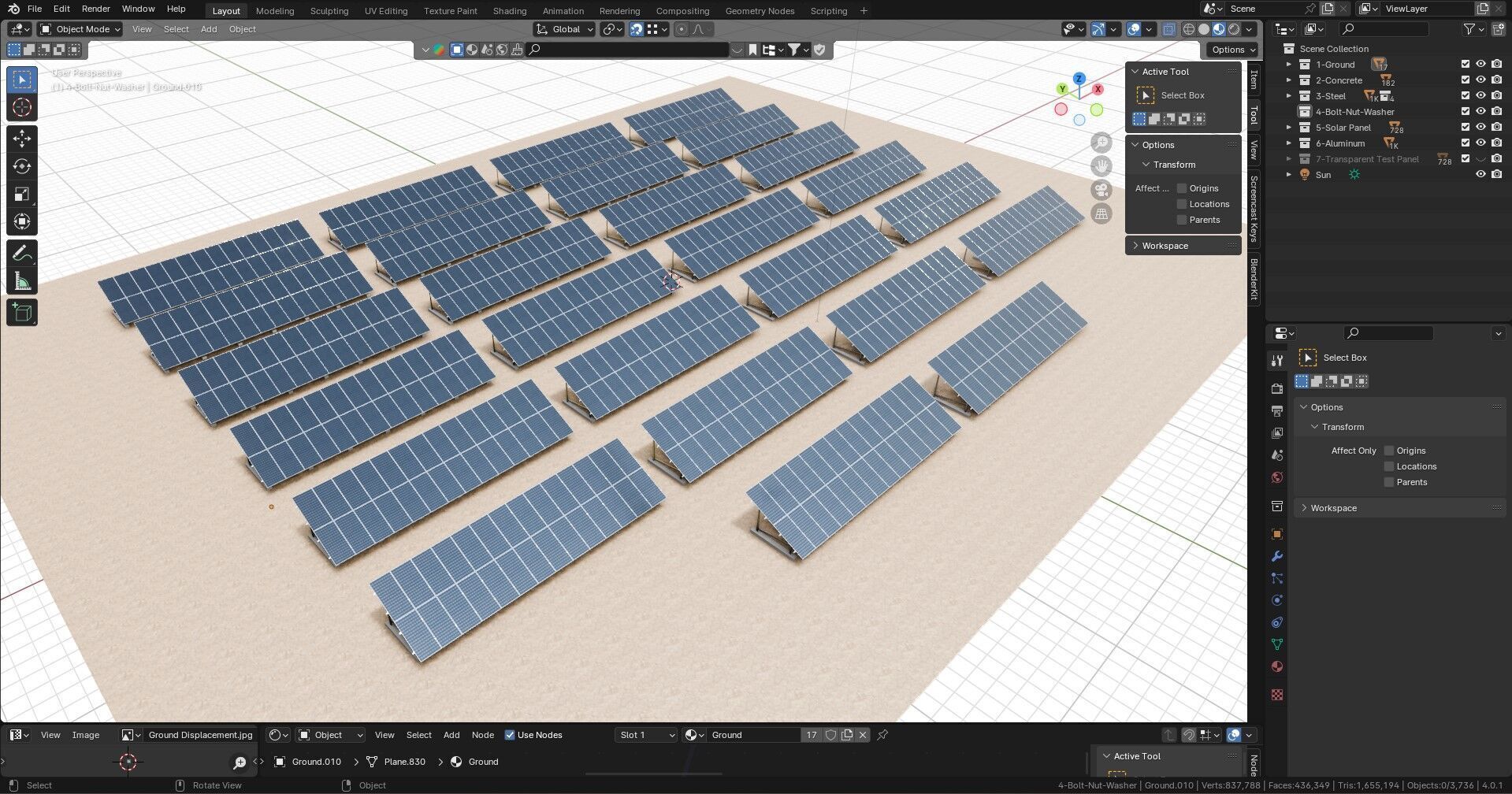
Task: Open the Texture properties tab
Action: point(1277,695)
